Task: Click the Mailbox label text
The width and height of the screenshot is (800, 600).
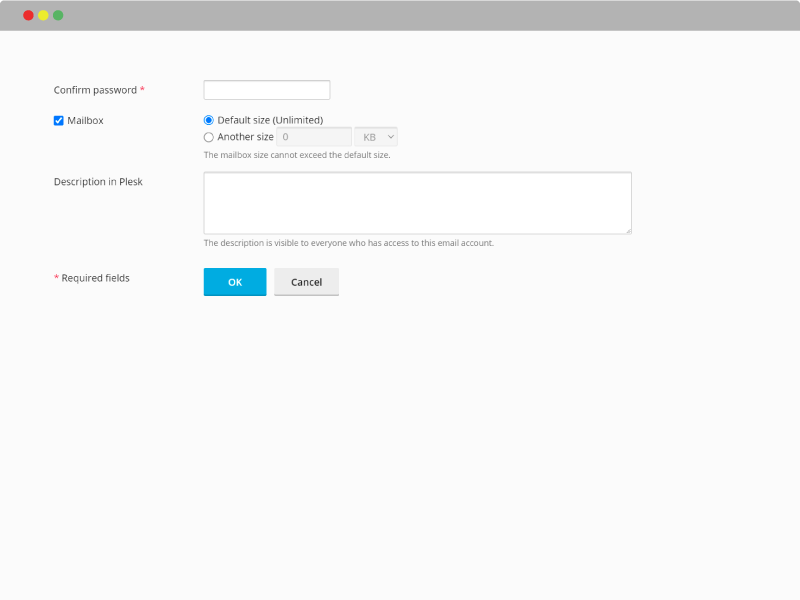Action: 85,120
